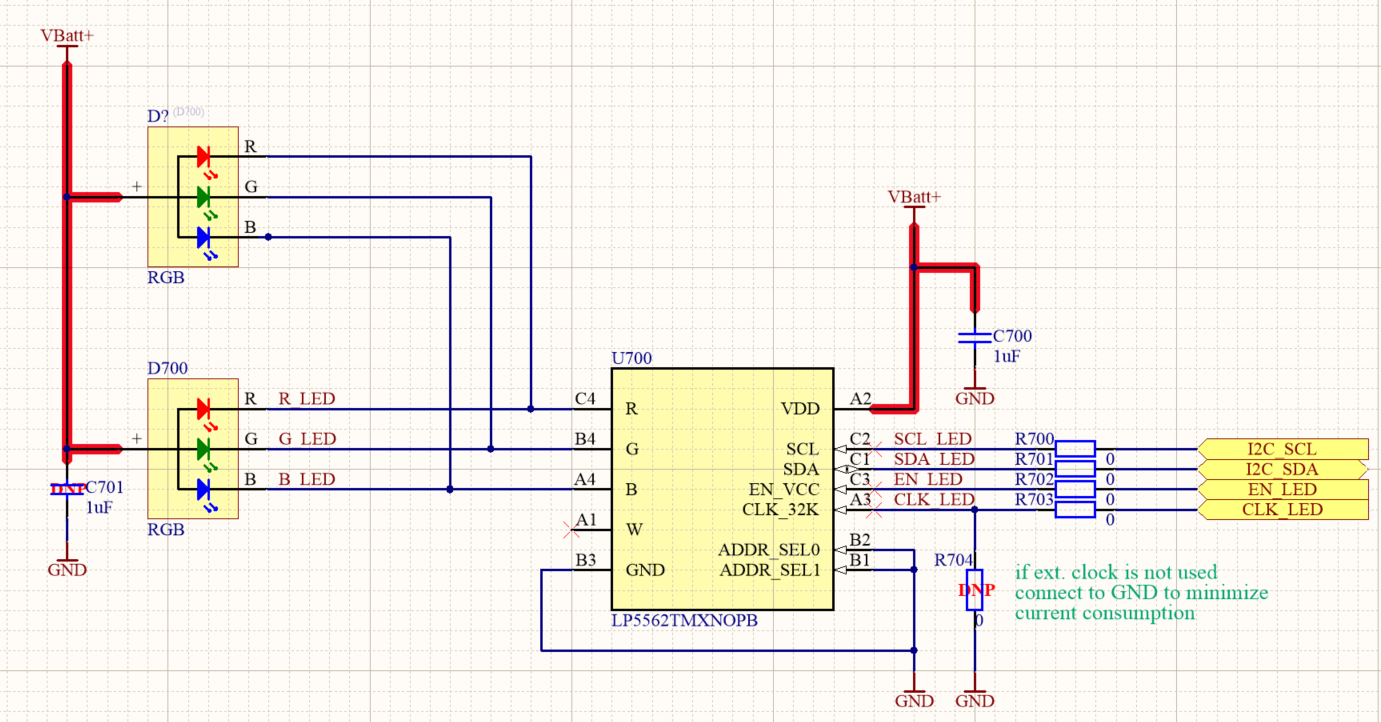Click the C700 designator text
The image size is (1381, 722).
(x=1012, y=337)
